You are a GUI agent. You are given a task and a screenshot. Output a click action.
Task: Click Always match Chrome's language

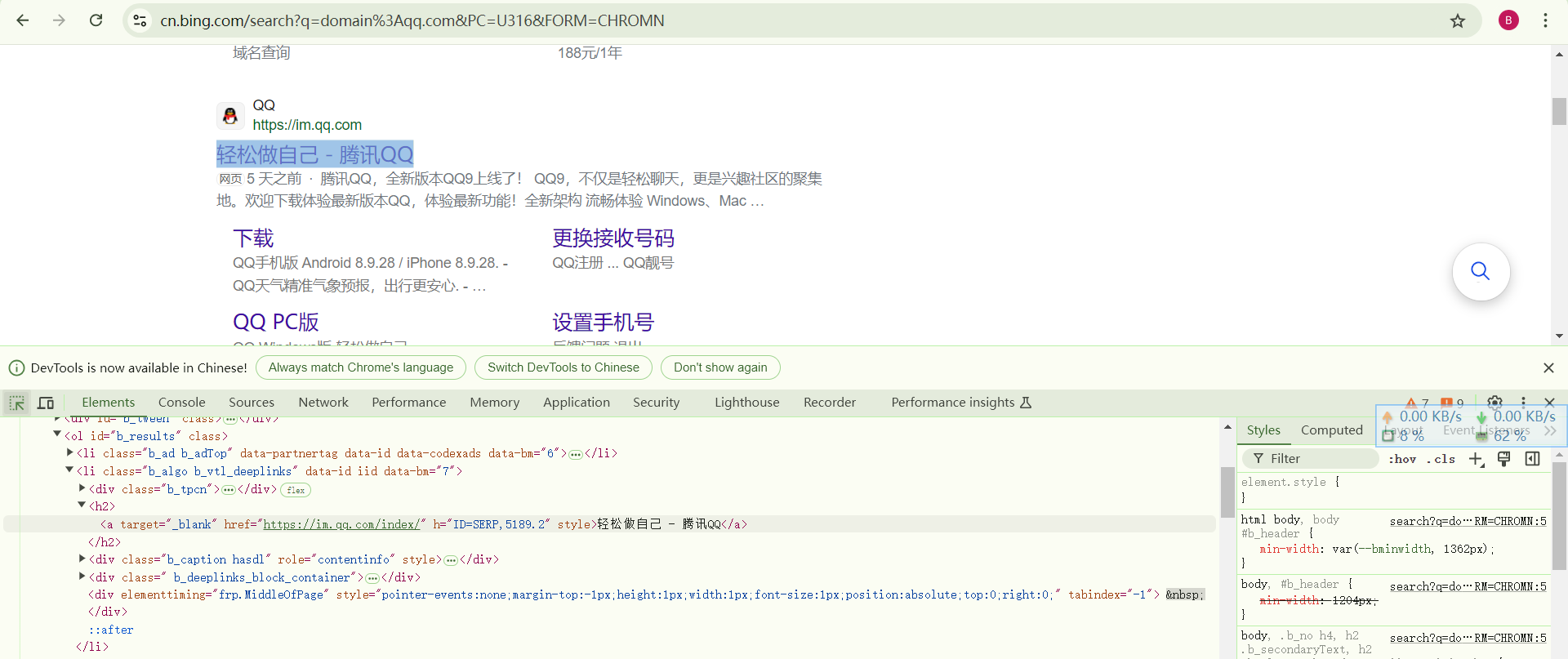(361, 367)
